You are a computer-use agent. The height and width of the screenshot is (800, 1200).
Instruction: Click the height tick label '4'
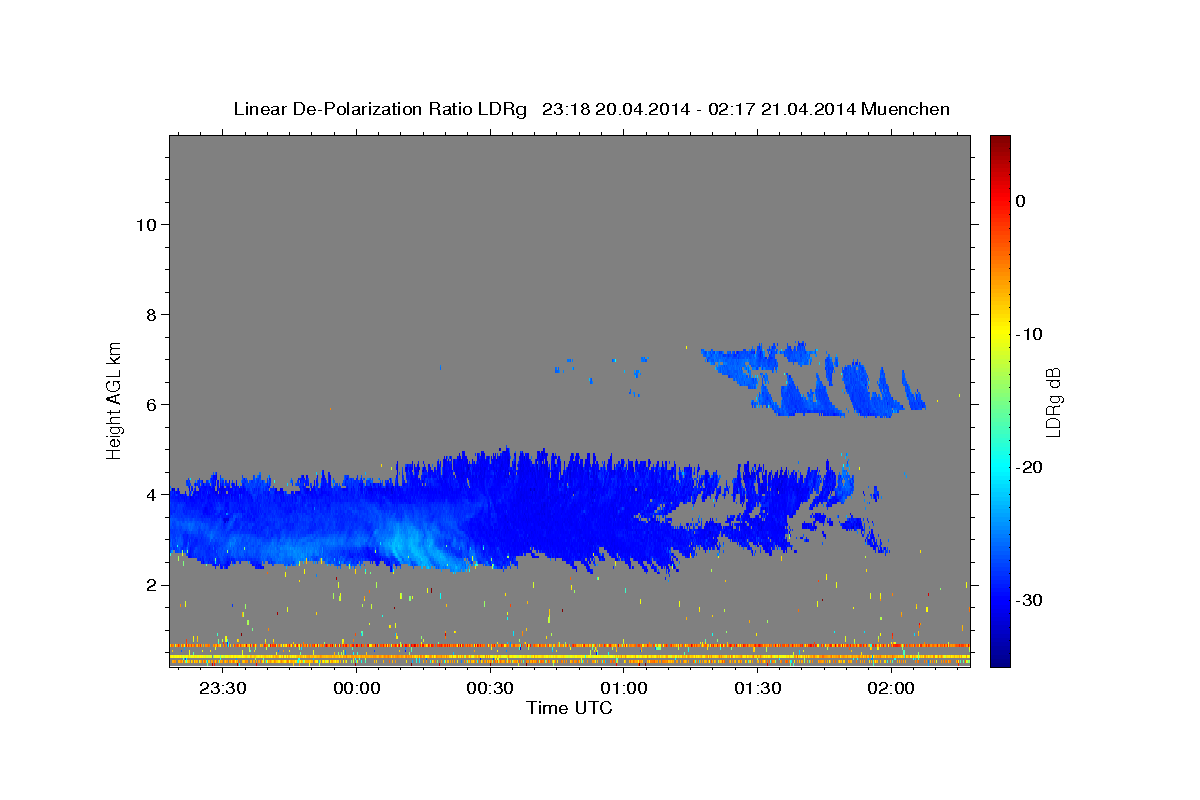point(150,494)
